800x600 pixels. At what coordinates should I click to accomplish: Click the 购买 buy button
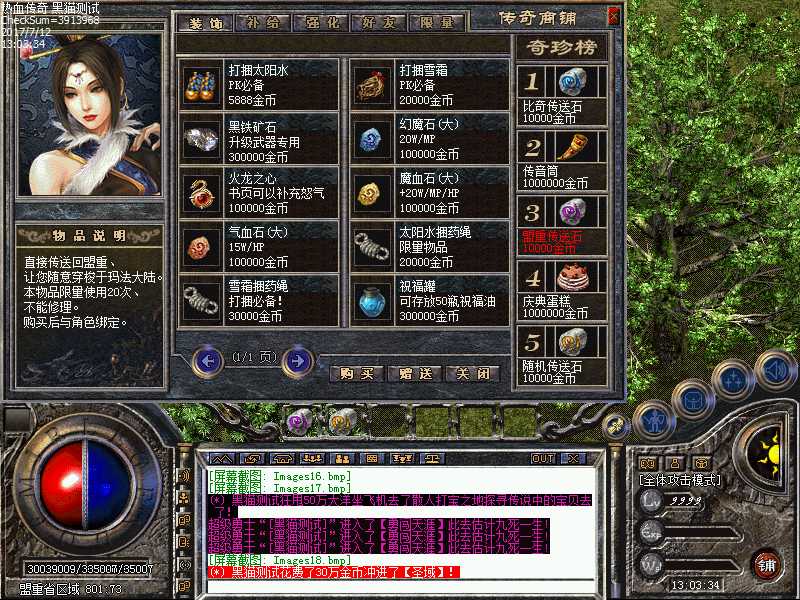pos(357,374)
